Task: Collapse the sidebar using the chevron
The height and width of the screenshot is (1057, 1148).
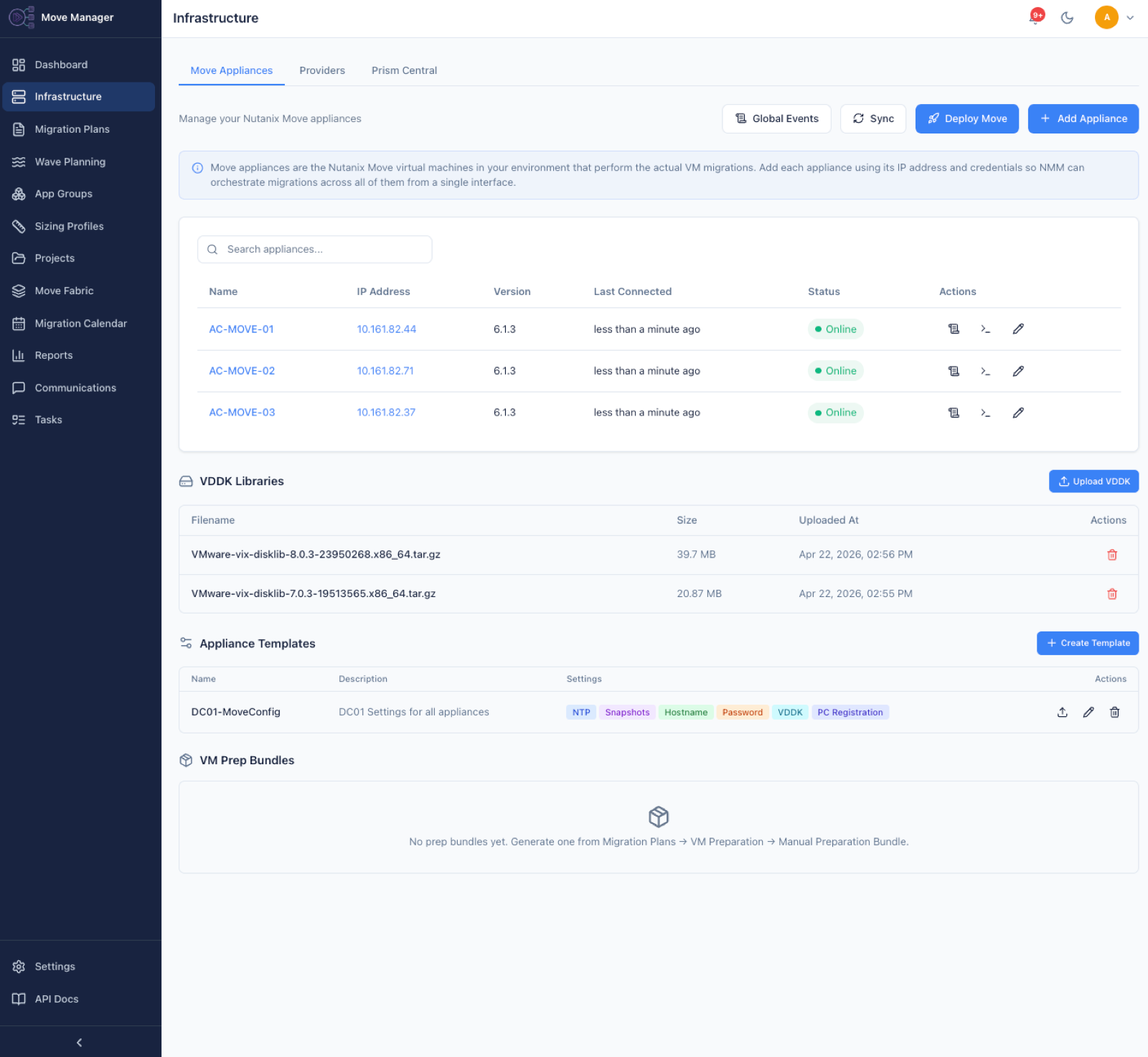Action: tap(80, 1042)
